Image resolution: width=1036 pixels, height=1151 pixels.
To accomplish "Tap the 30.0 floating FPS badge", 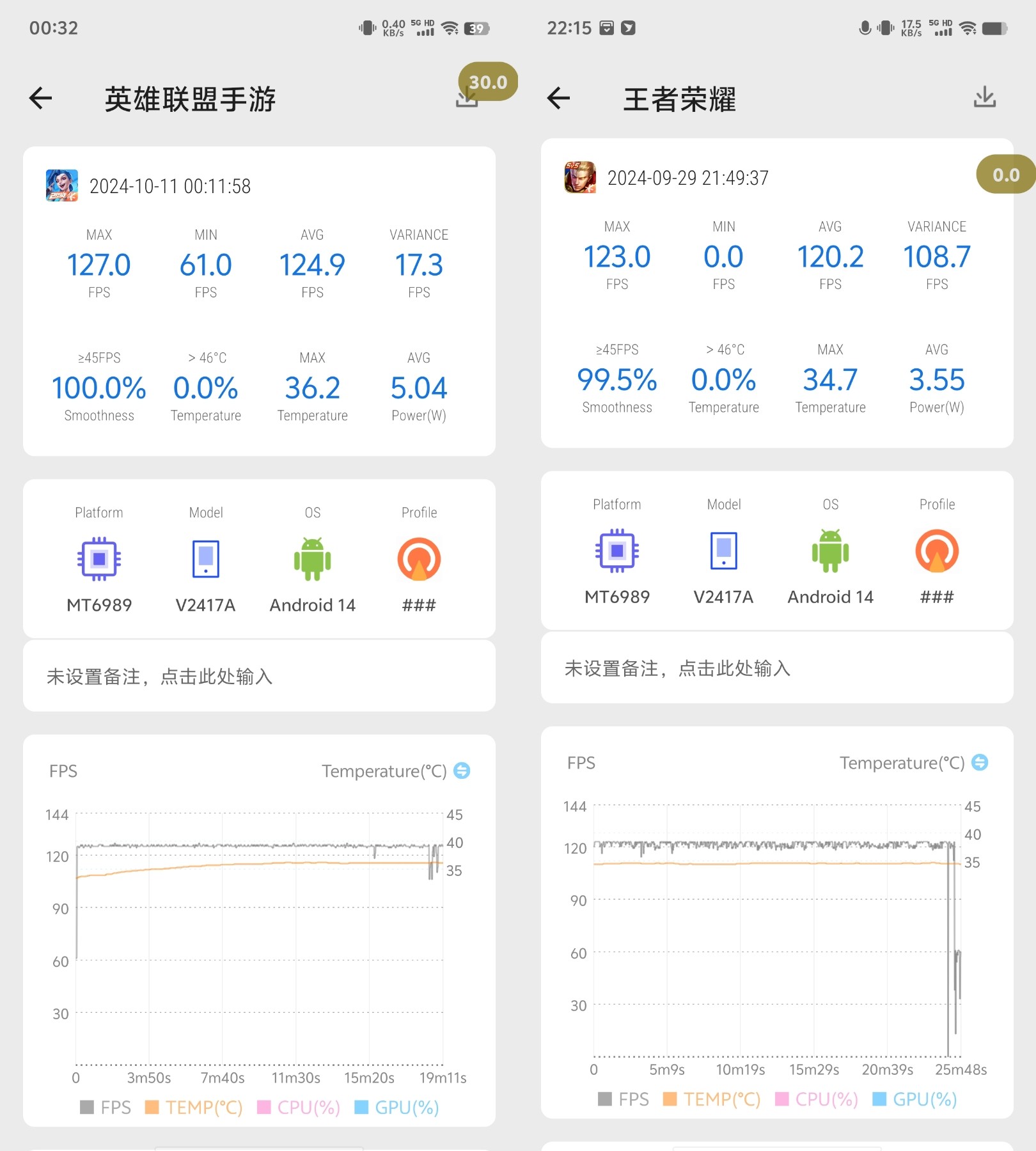I will [488, 82].
